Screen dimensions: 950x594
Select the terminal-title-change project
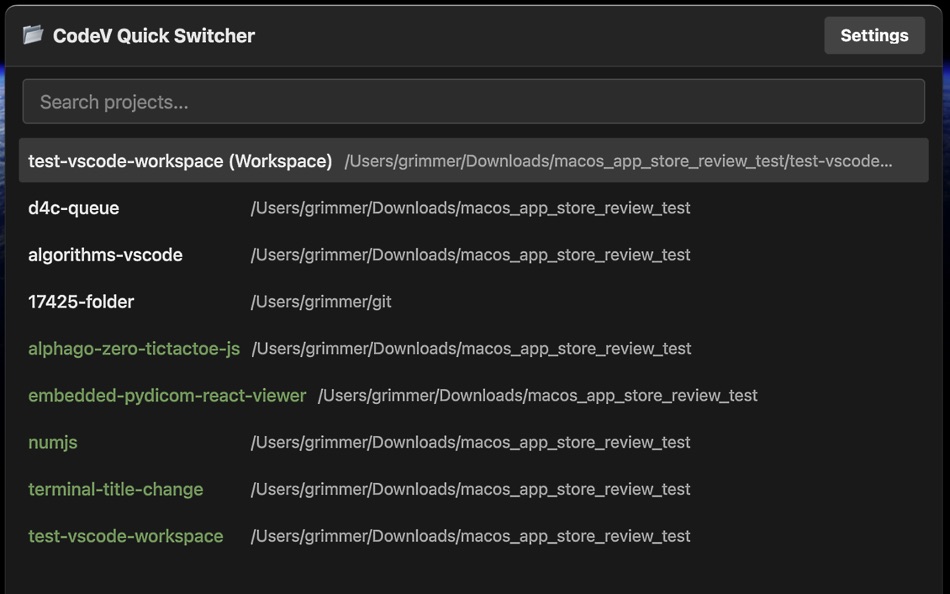(116, 489)
